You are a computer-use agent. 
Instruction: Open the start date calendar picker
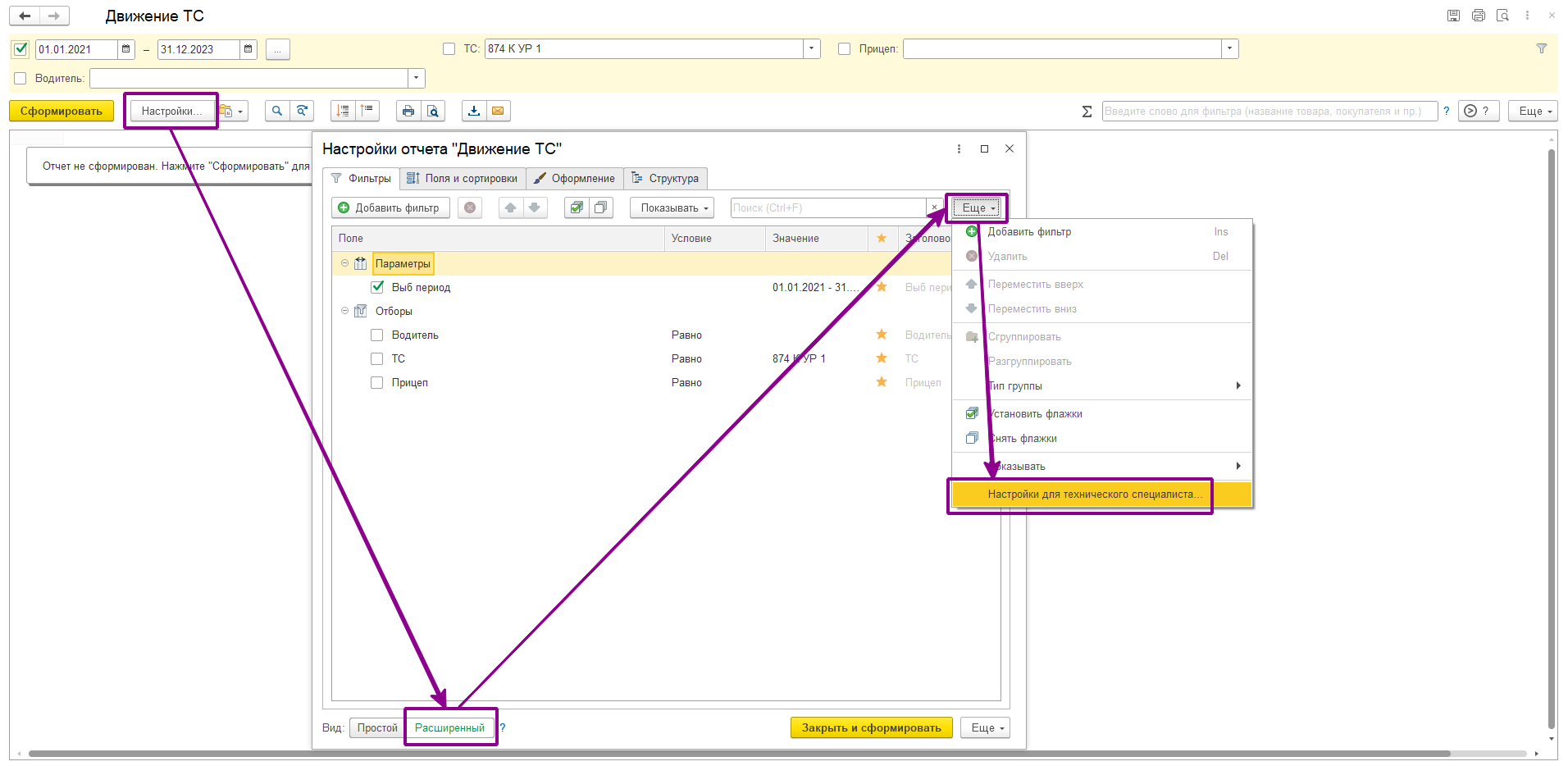pyautogui.click(x=125, y=49)
